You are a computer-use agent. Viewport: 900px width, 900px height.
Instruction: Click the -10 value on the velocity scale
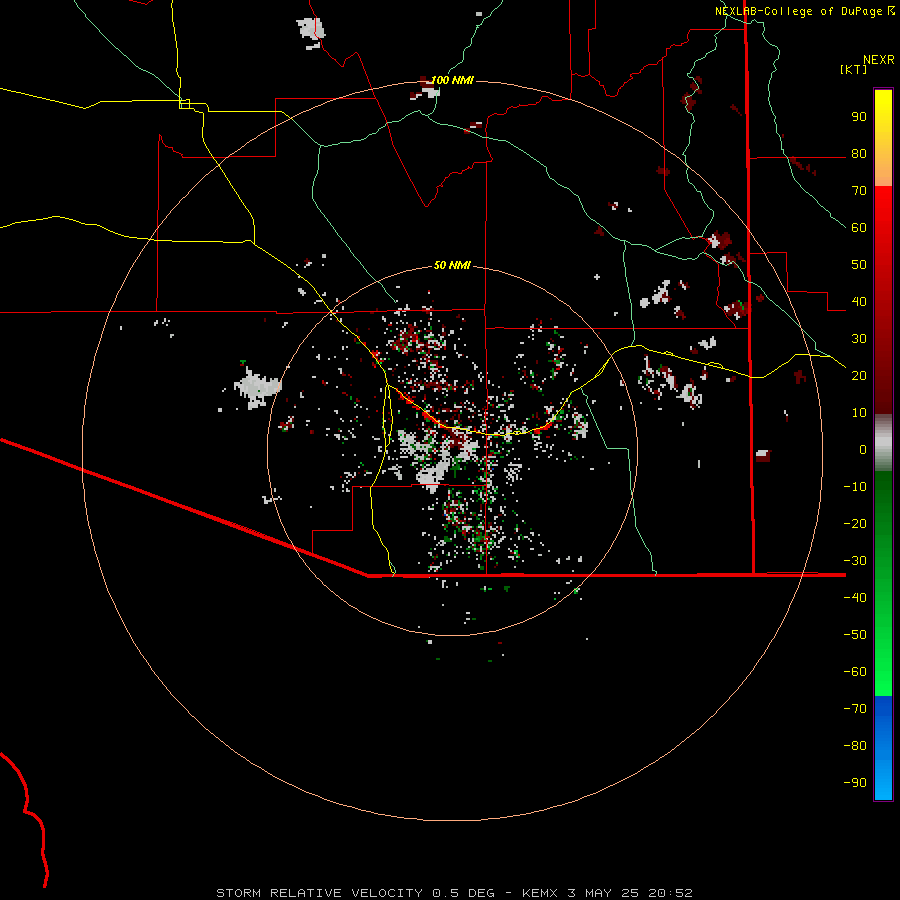click(855, 487)
